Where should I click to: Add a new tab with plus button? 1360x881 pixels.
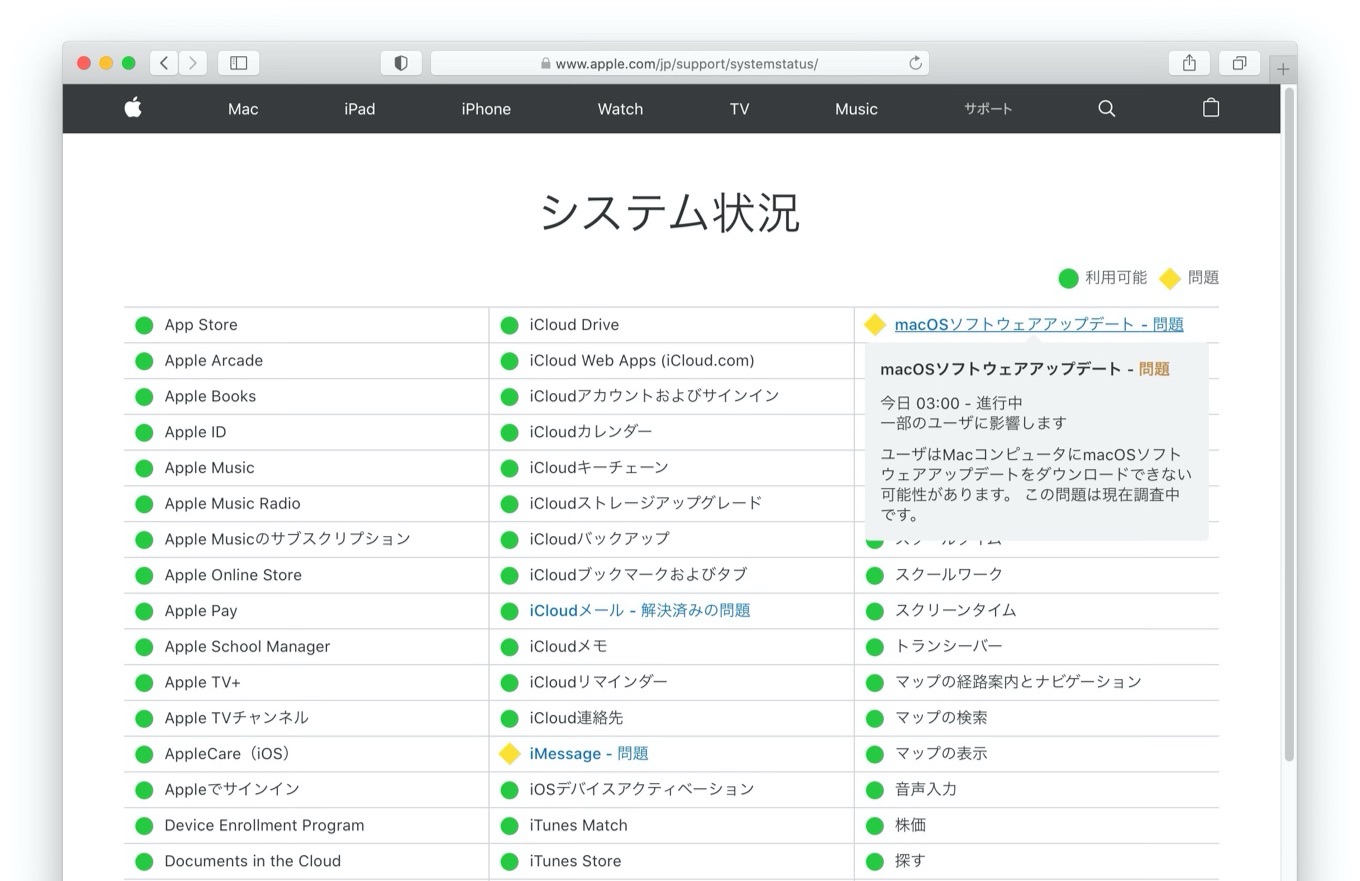tap(1283, 69)
